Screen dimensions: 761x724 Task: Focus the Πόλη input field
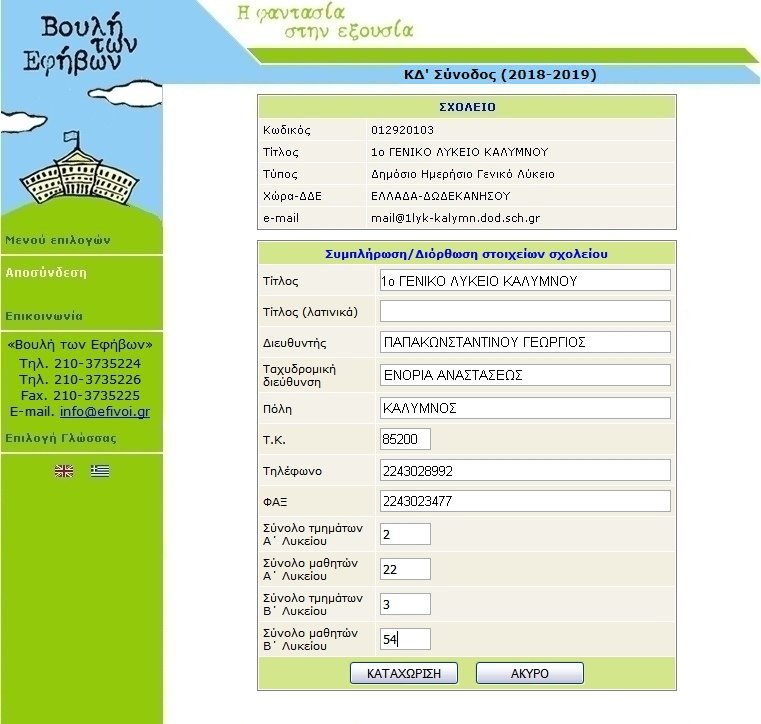pos(525,408)
